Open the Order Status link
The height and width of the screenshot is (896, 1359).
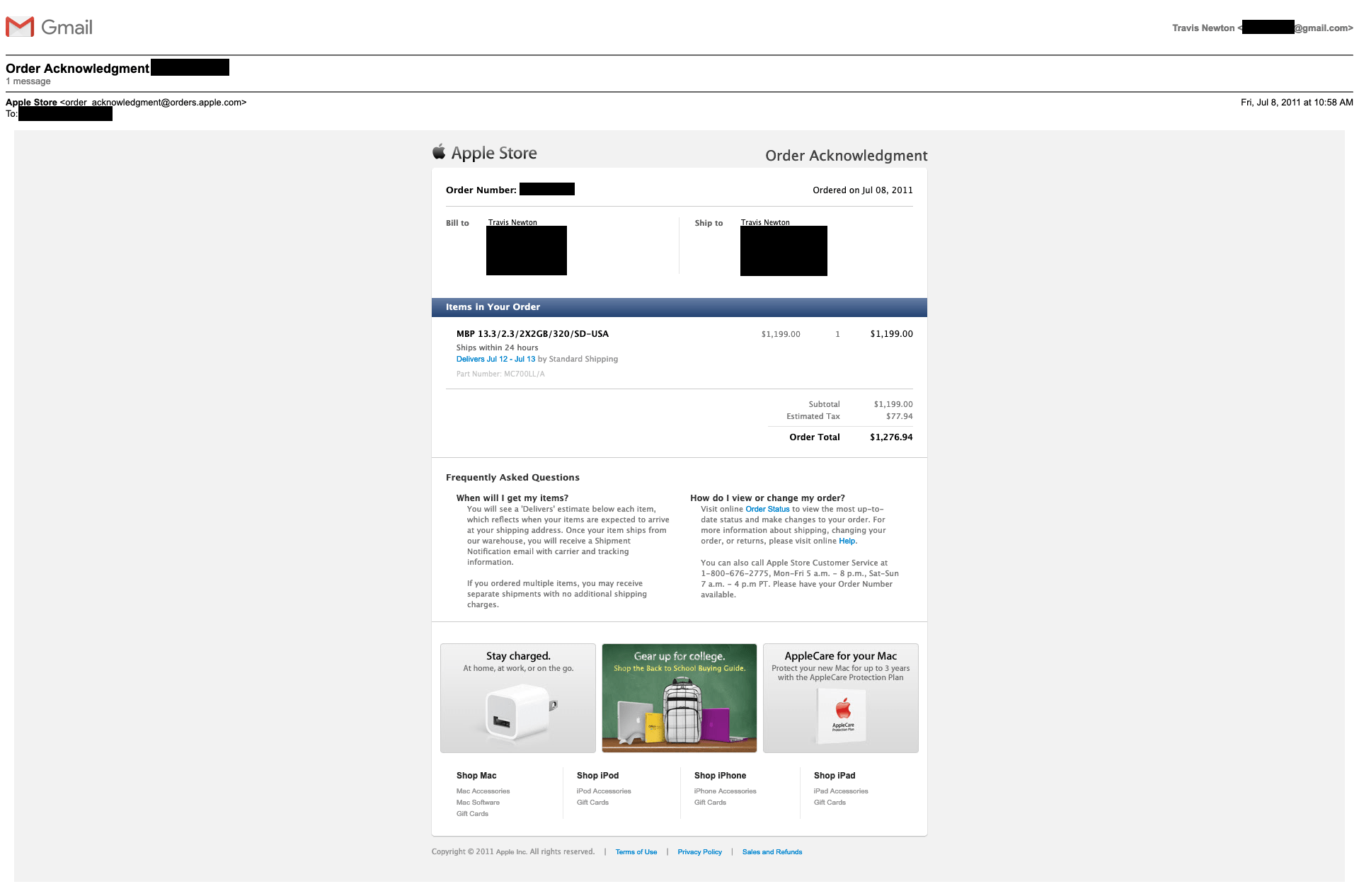click(x=767, y=510)
